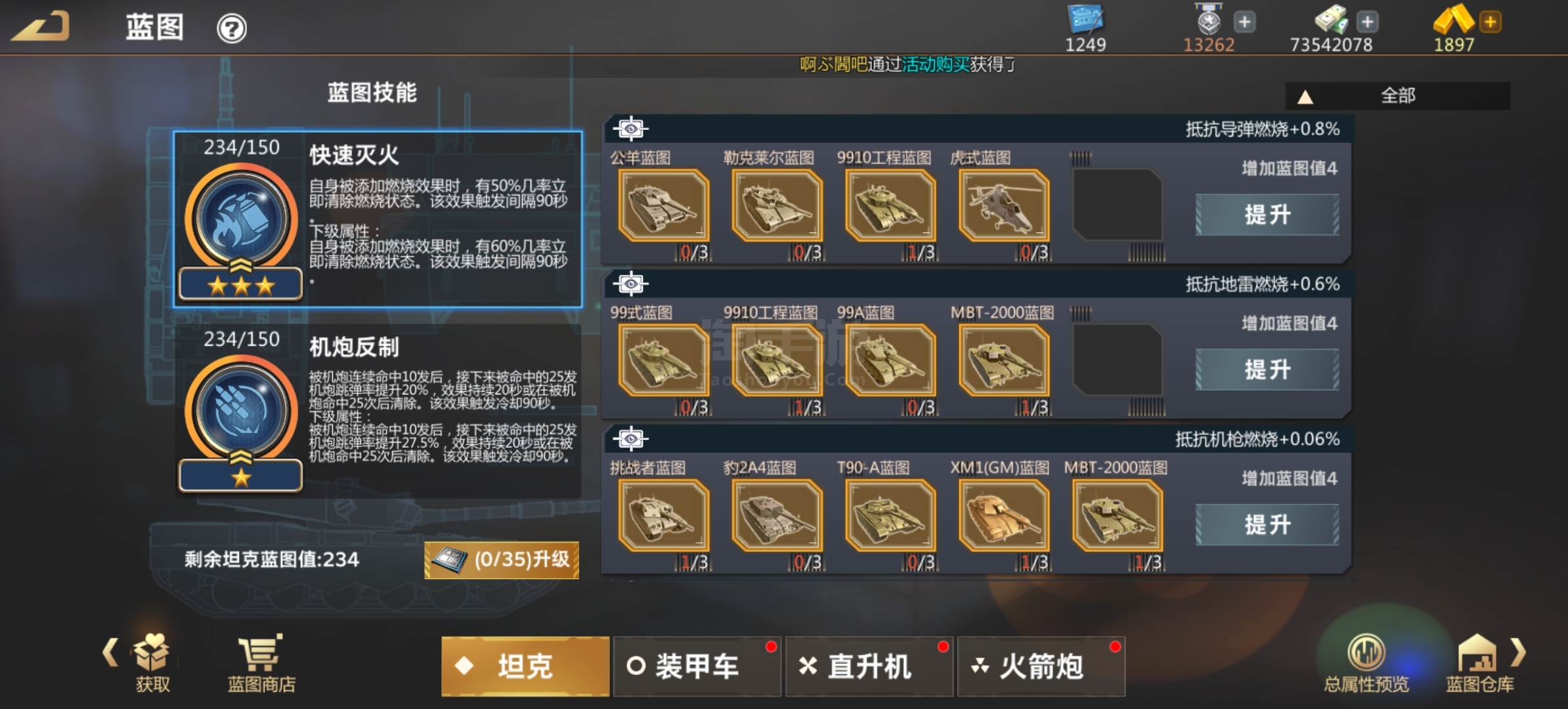Go to previous page with left chevron
Image resolution: width=1568 pixels, height=709 pixels.
coord(110,653)
